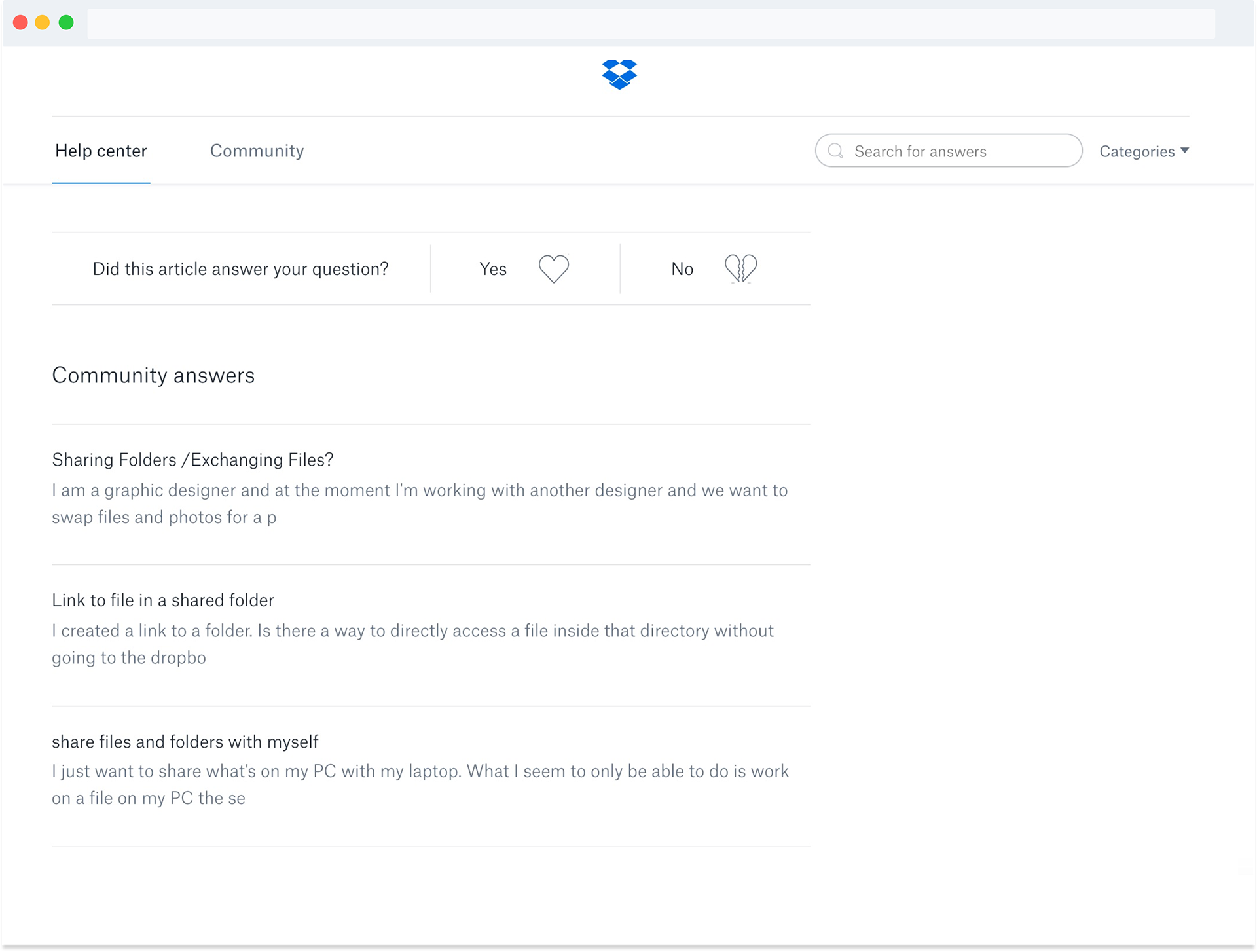Viewport: 1257px width, 952px height.
Task: Click excerpt starting 'I created a link'
Action: tap(413, 644)
